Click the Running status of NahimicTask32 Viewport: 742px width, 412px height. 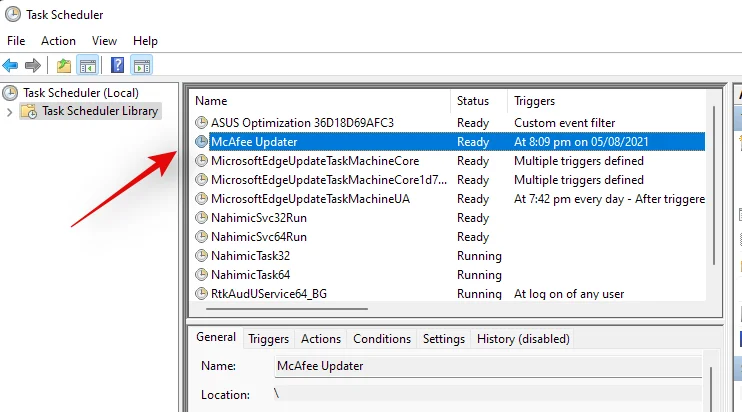(x=479, y=256)
